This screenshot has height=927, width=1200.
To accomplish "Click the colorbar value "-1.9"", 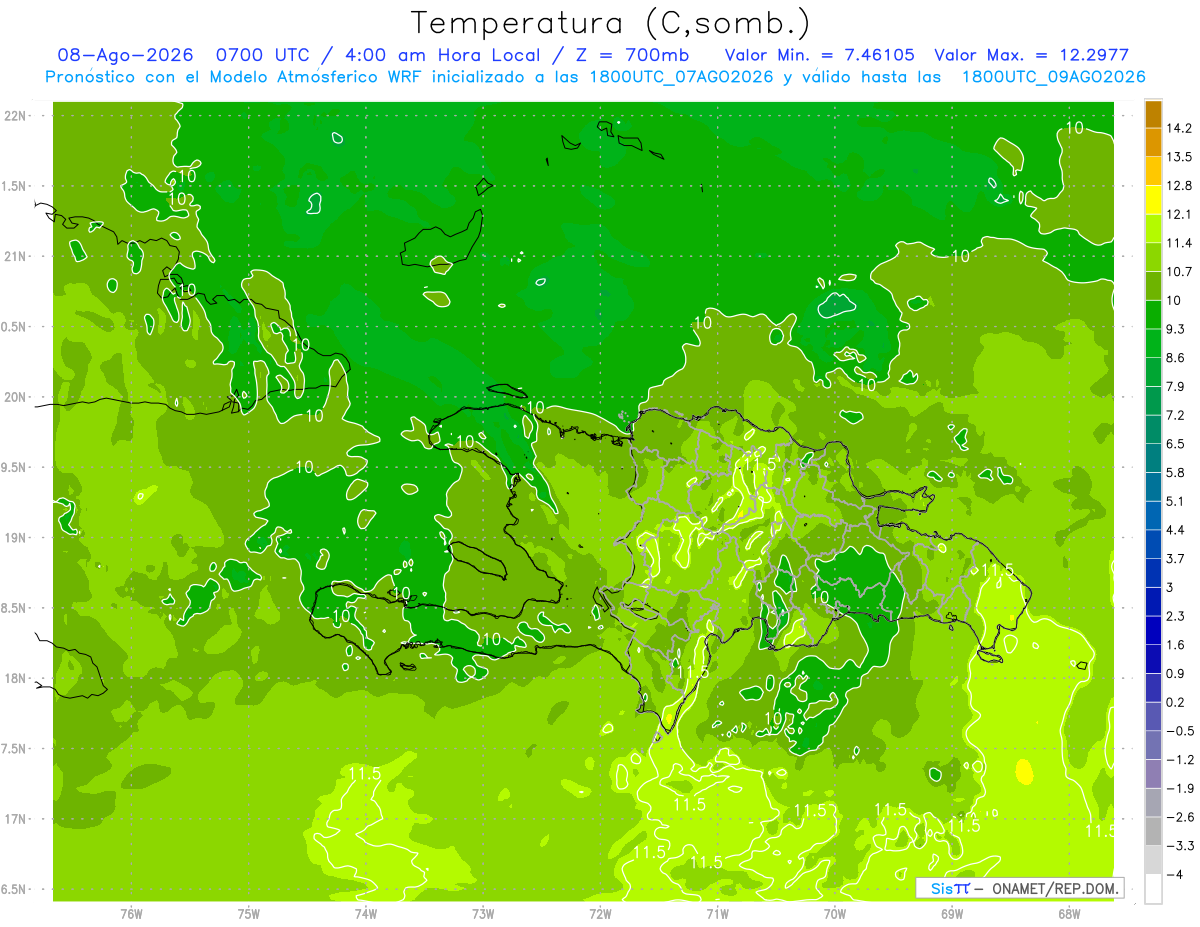I will [x=1179, y=788].
